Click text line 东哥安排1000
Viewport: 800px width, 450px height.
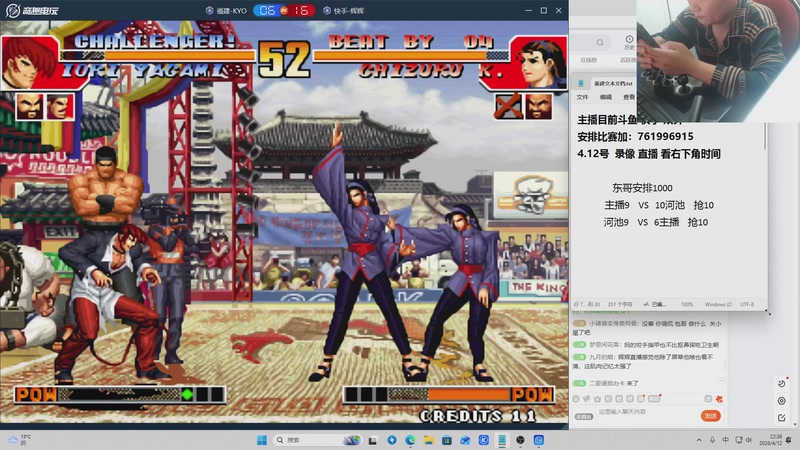642,188
